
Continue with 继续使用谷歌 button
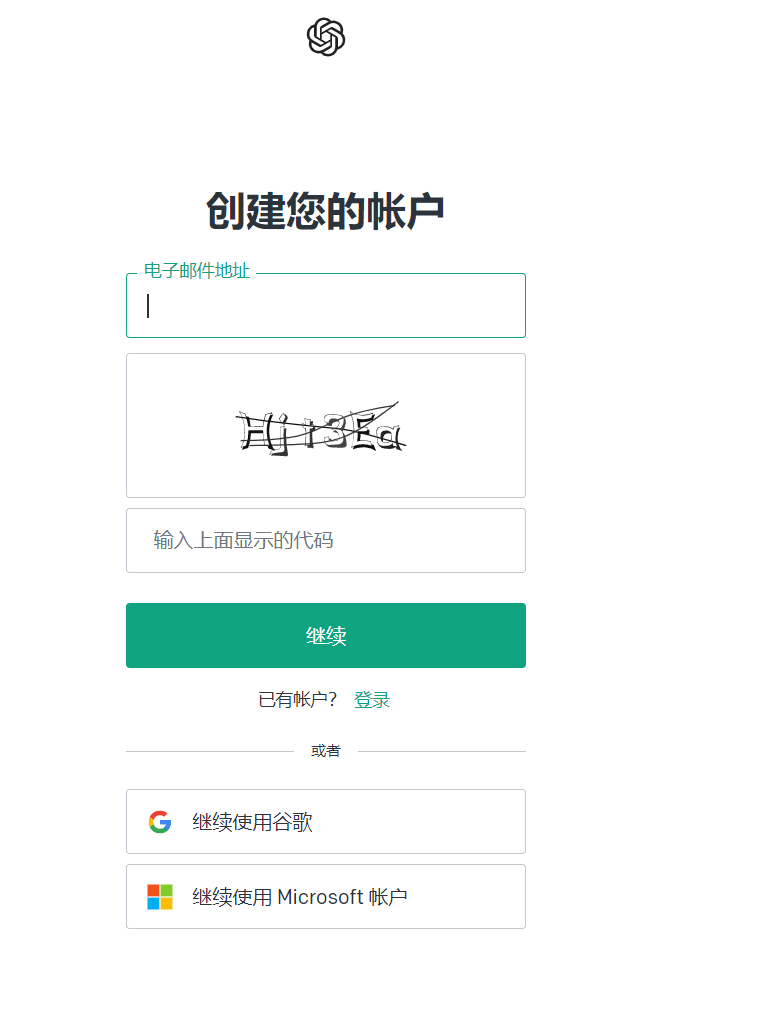point(326,822)
